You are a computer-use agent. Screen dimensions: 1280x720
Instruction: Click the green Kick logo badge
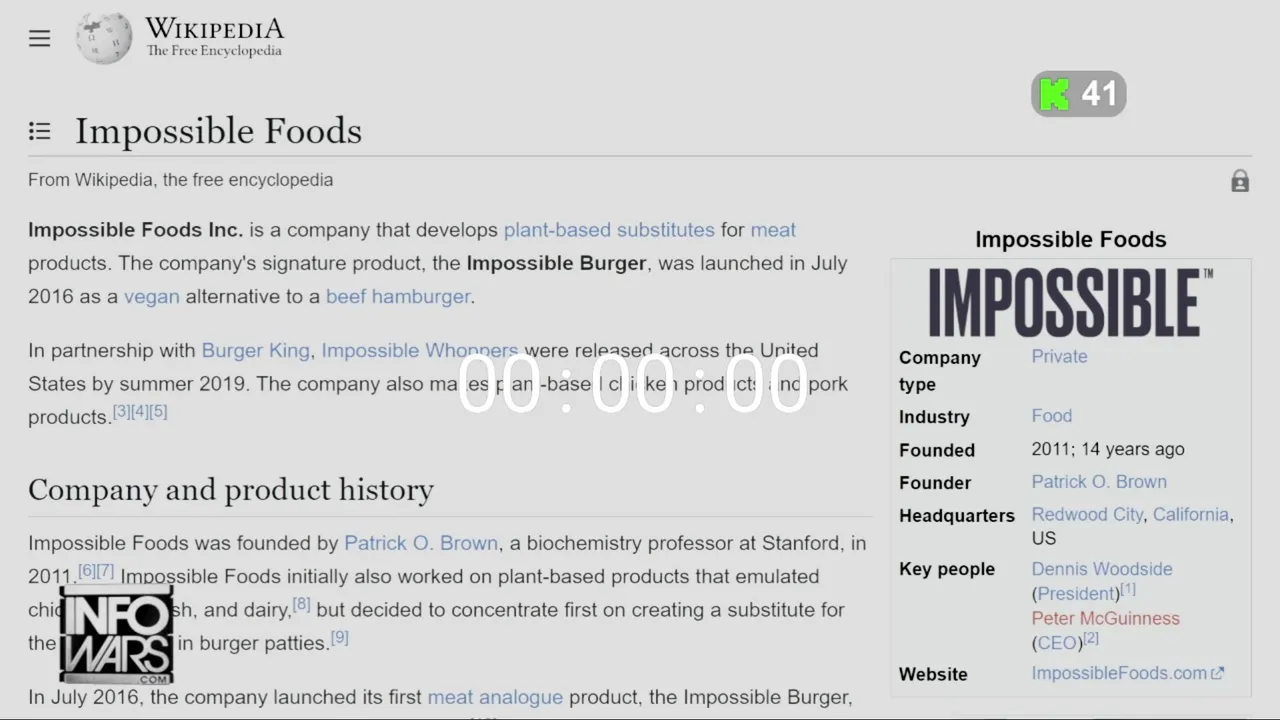click(1054, 94)
